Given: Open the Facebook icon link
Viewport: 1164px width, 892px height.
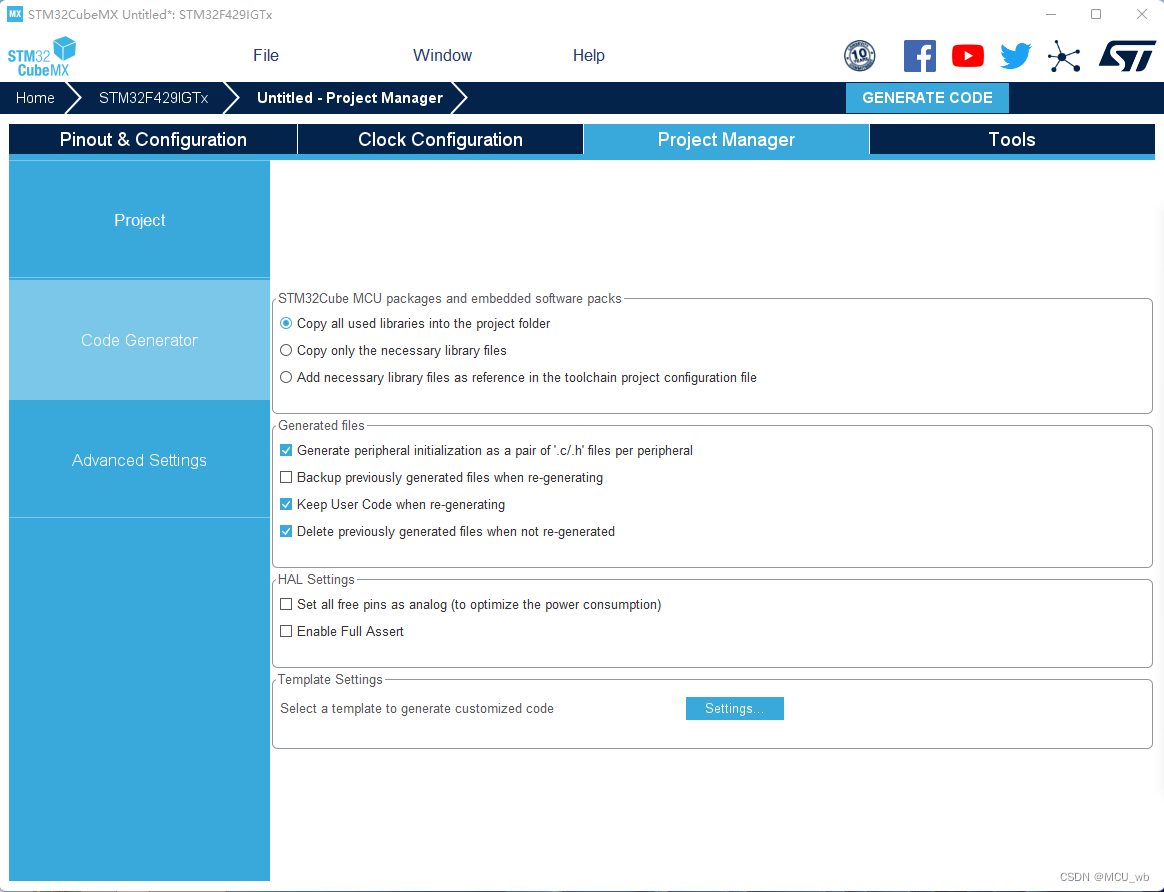Looking at the screenshot, I should (x=920, y=56).
